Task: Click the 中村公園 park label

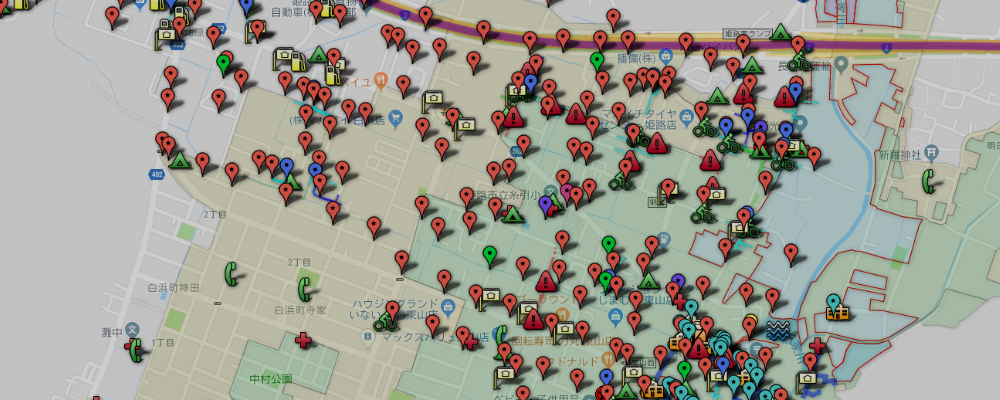Action: pyautogui.click(x=271, y=380)
